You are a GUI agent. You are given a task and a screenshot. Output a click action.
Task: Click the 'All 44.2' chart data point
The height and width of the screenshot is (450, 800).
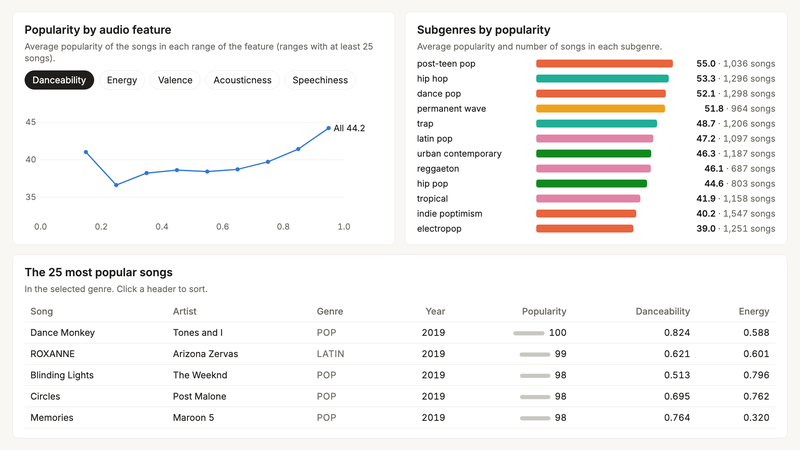329,128
